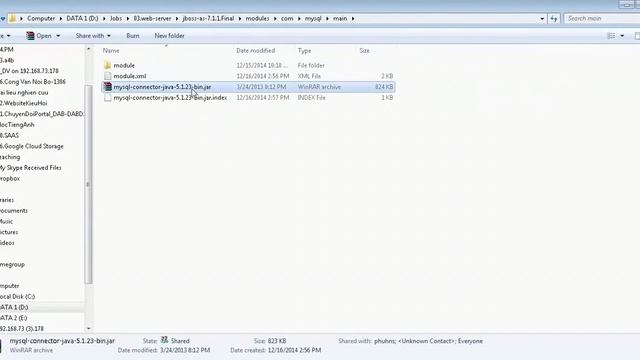Open Cong Van Noi Bo-1386 in navigation pane
Image resolution: width=640 pixels, height=360 pixels.
tap(33, 82)
